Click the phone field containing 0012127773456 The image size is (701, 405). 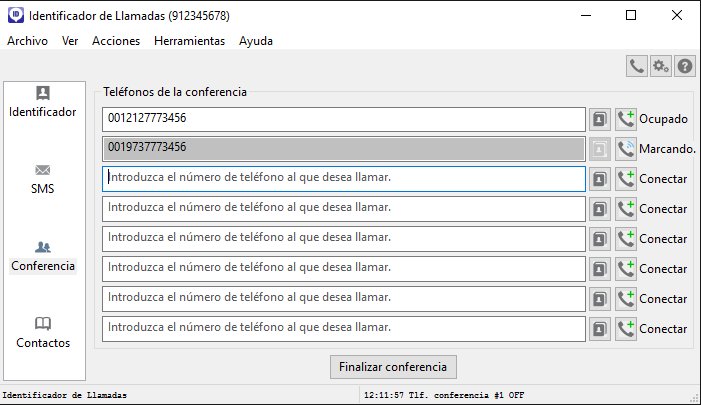coord(343,119)
